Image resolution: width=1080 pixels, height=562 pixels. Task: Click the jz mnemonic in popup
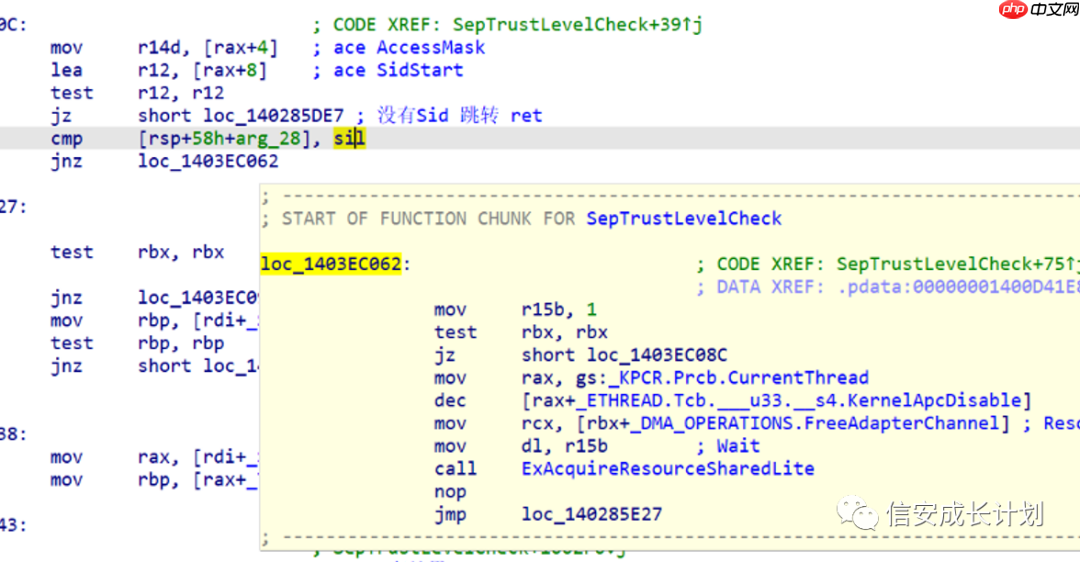click(444, 355)
